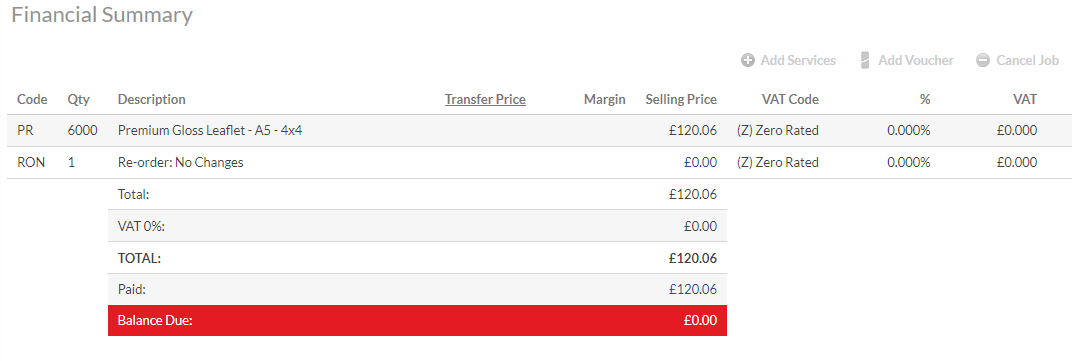The height and width of the screenshot is (361, 1072).
Task: Click the red Balance Due bar
Action: 417,321
